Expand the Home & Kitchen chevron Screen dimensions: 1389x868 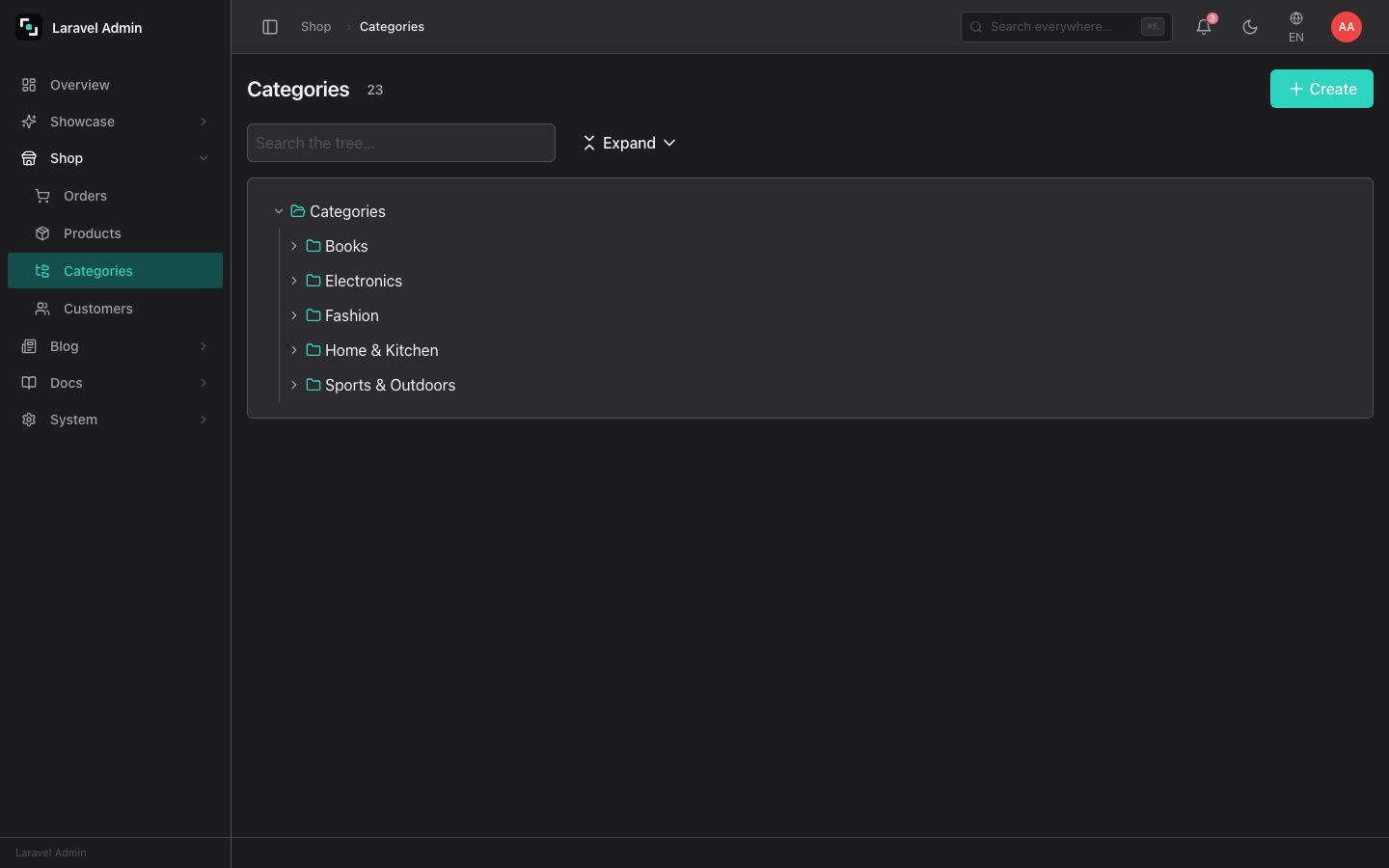click(x=294, y=350)
